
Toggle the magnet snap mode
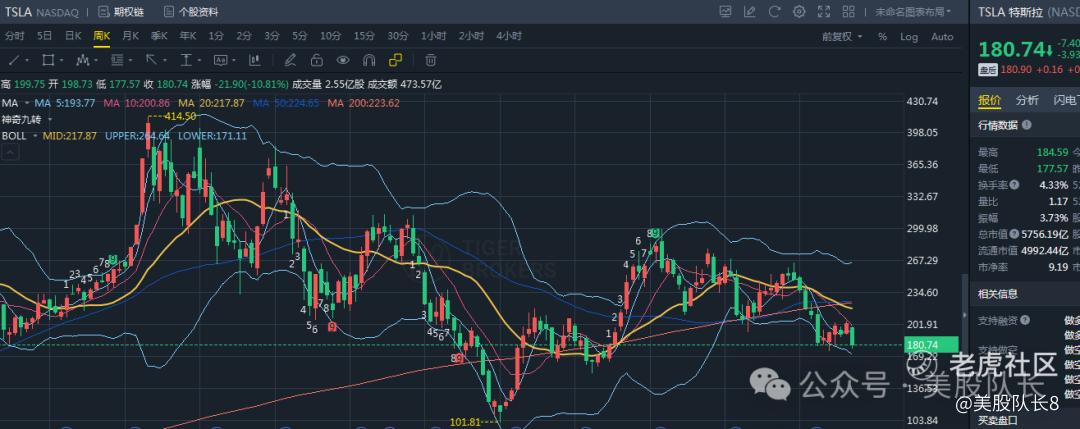[x=369, y=61]
